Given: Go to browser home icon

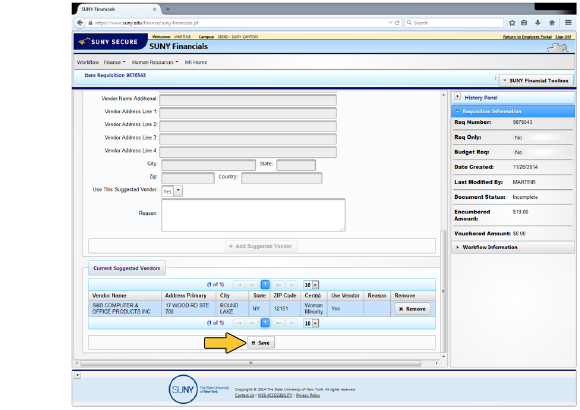Looking at the screenshot, I should point(552,23).
